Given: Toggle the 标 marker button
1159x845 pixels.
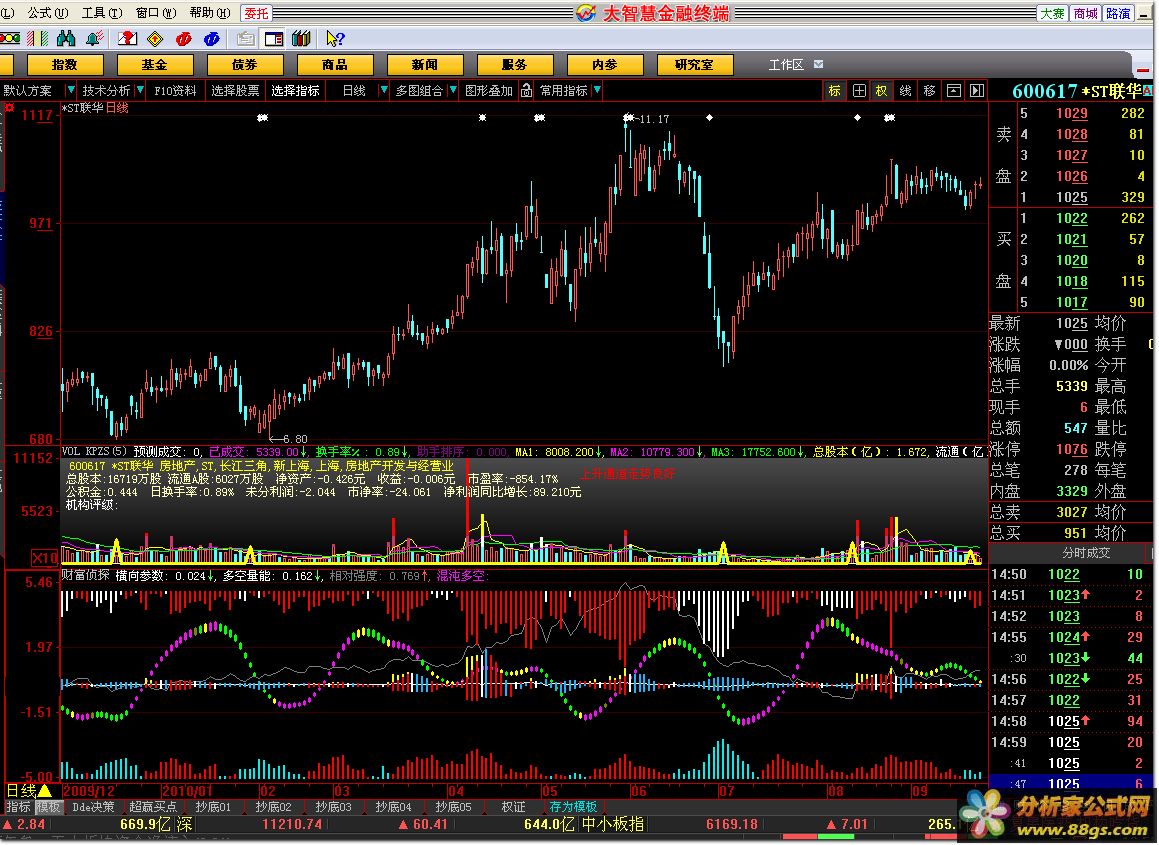Looking at the screenshot, I should coord(835,90).
